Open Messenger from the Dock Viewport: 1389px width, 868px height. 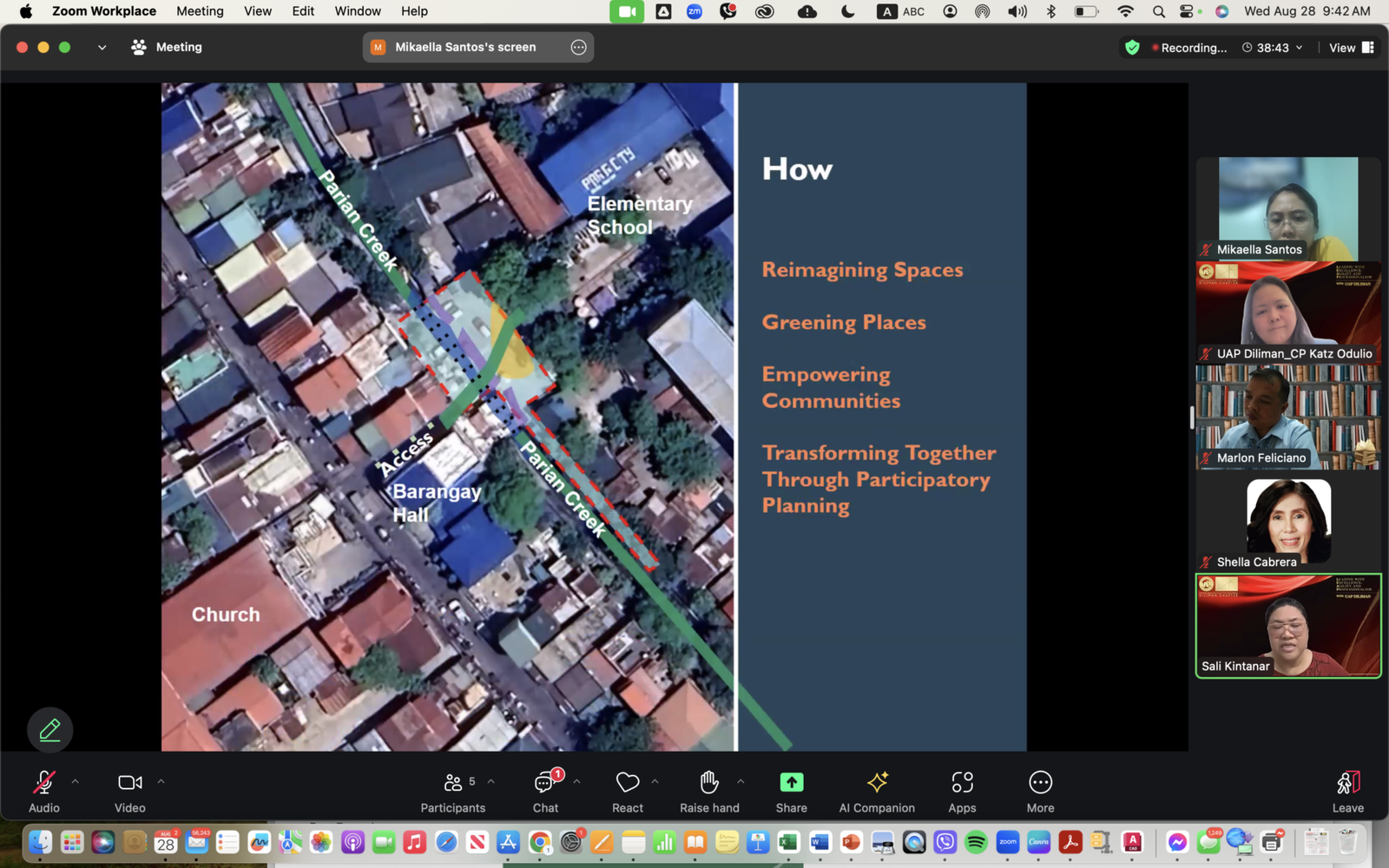click(x=1176, y=842)
